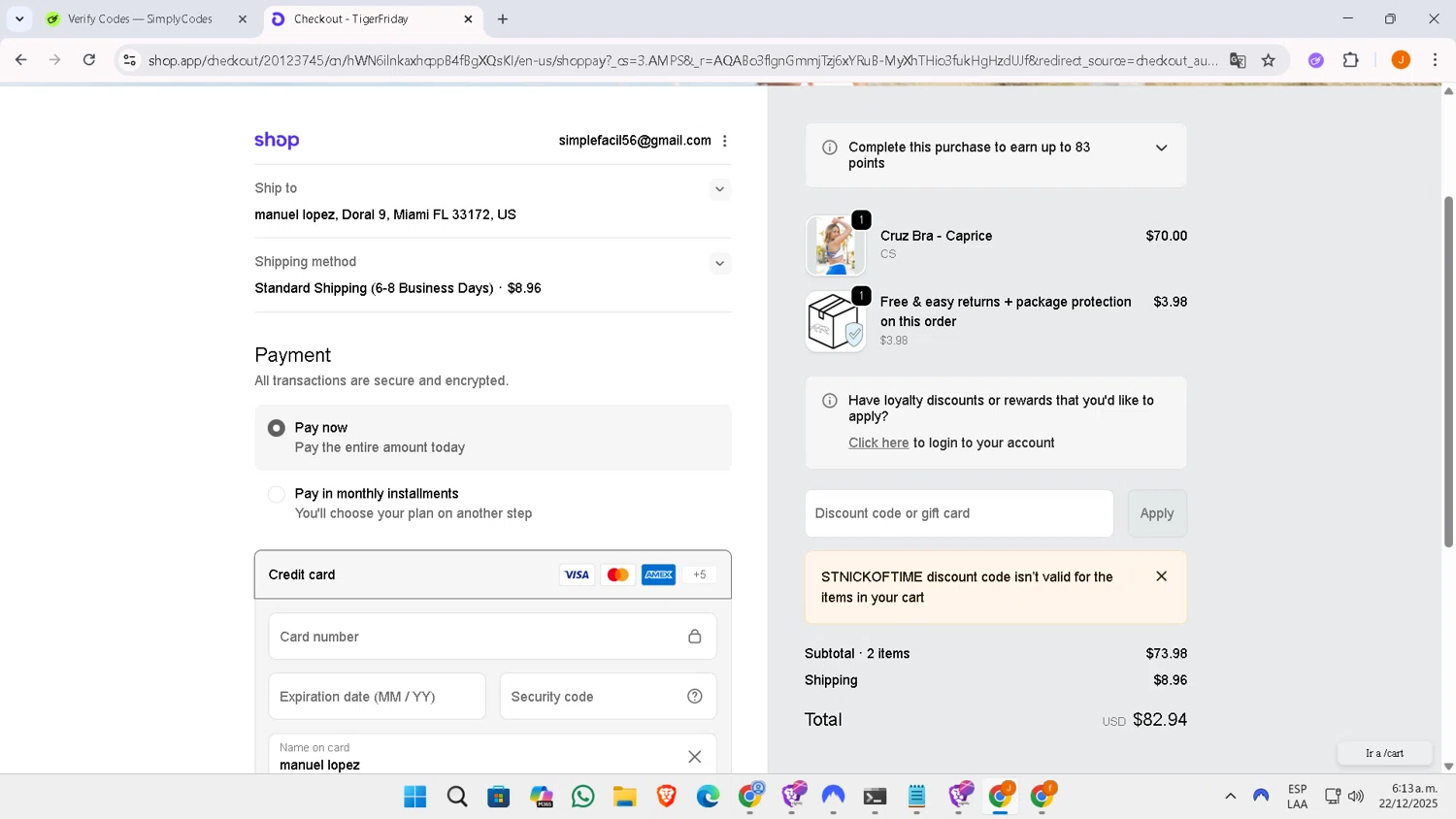Focus the Expiration date field
Image resolution: width=1456 pixels, height=819 pixels.
[377, 697]
